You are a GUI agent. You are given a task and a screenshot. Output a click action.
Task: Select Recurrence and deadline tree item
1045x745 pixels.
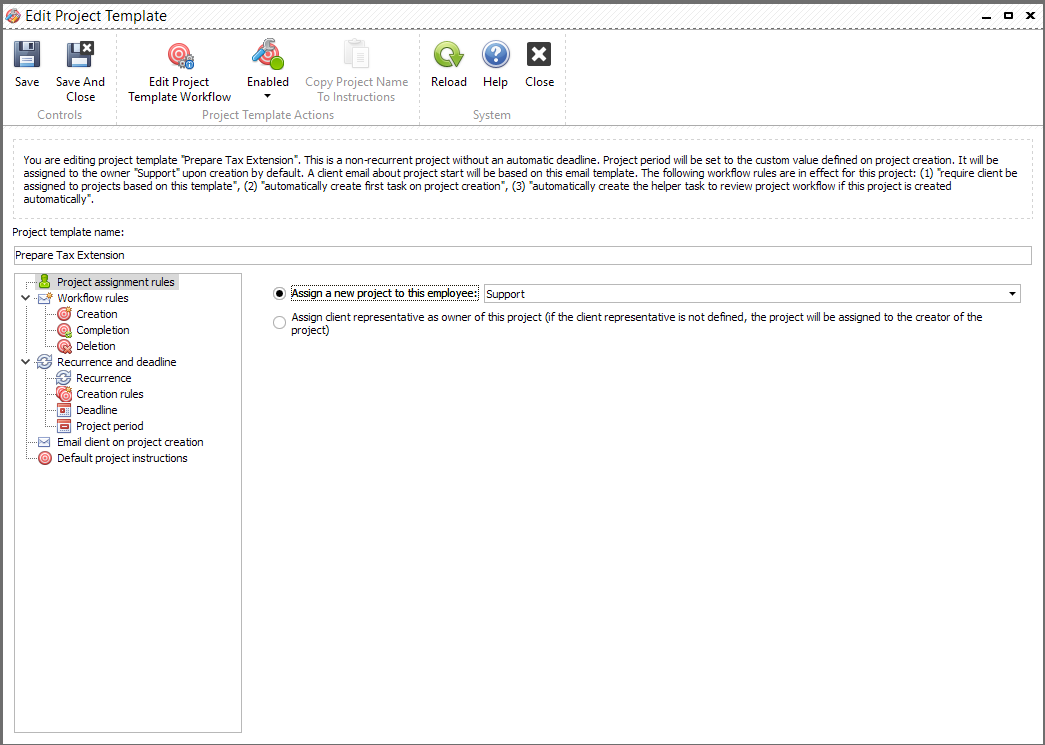(117, 362)
